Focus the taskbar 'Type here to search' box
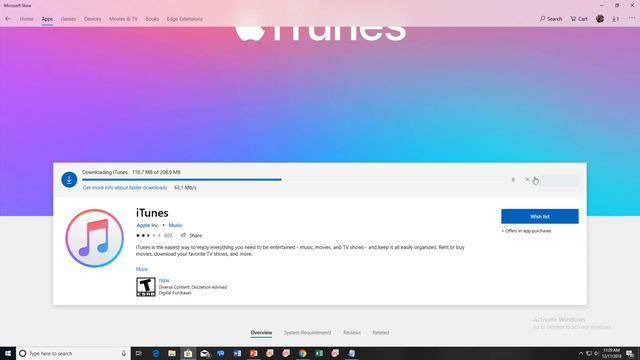Screen dimensions: 640x360 point(73,353)
